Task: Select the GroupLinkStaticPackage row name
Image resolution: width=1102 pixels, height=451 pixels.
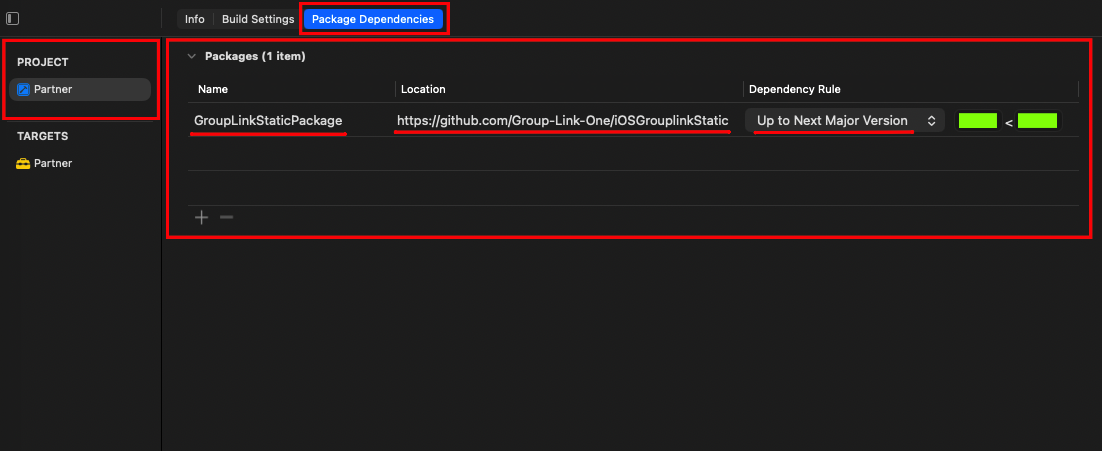Action: click(268, 120)
